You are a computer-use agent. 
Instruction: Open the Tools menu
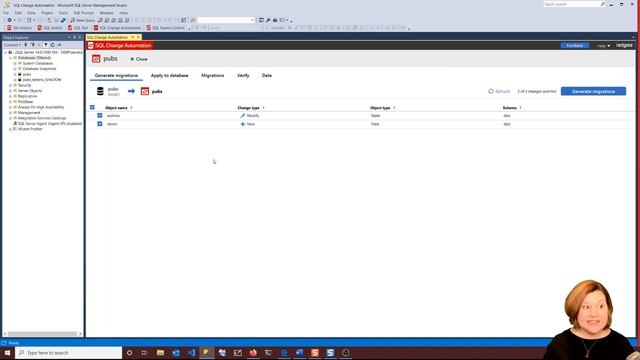(x=63, y=13)
